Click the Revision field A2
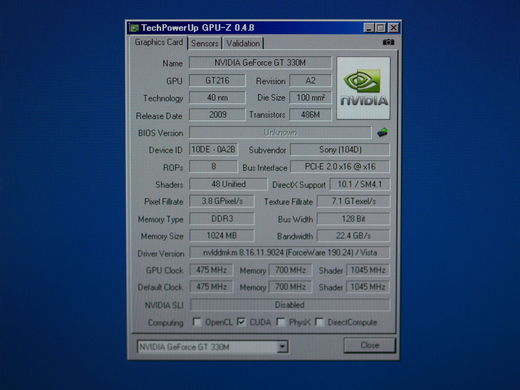 [x=310, y=80]
